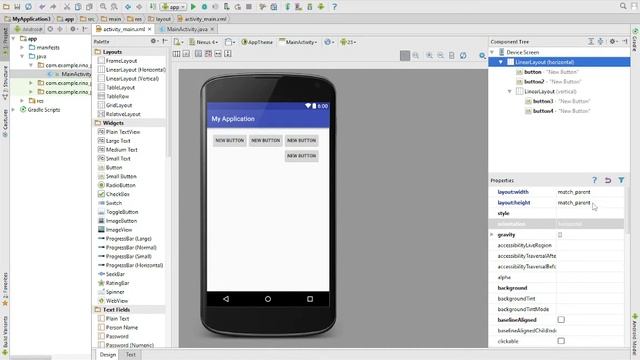640x360 pixels.
Task: Click the Properties filter funnel icon
Action: (621, 180)
